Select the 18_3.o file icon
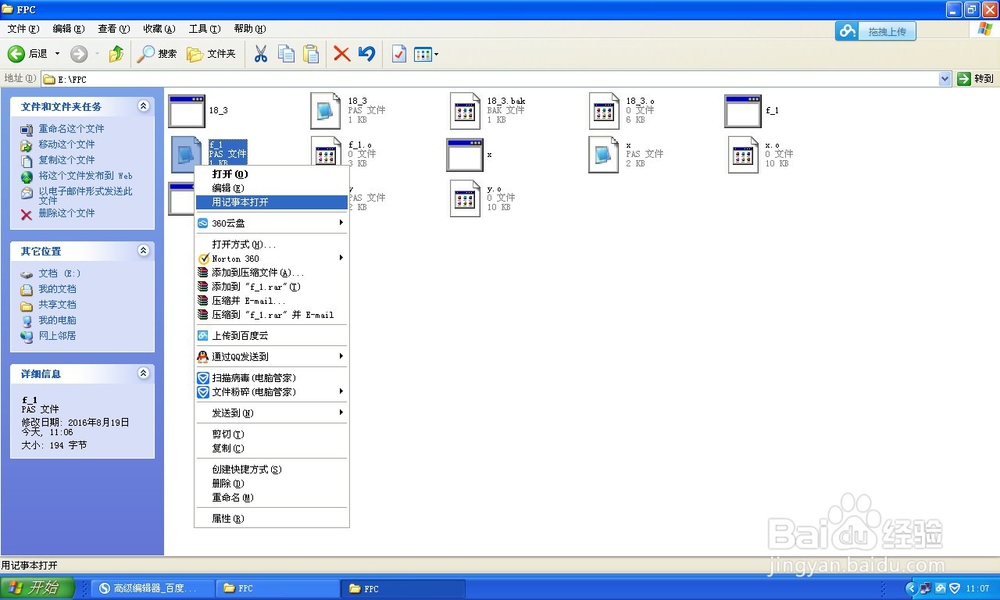The image size is (1000, 600). pyautogui.click(x=604, y=111)
